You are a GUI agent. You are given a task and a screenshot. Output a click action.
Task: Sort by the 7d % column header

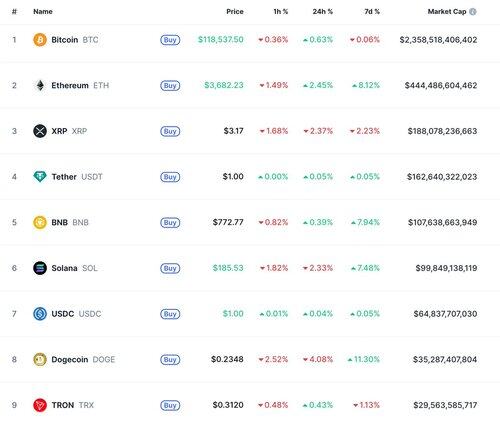(372, 12)
